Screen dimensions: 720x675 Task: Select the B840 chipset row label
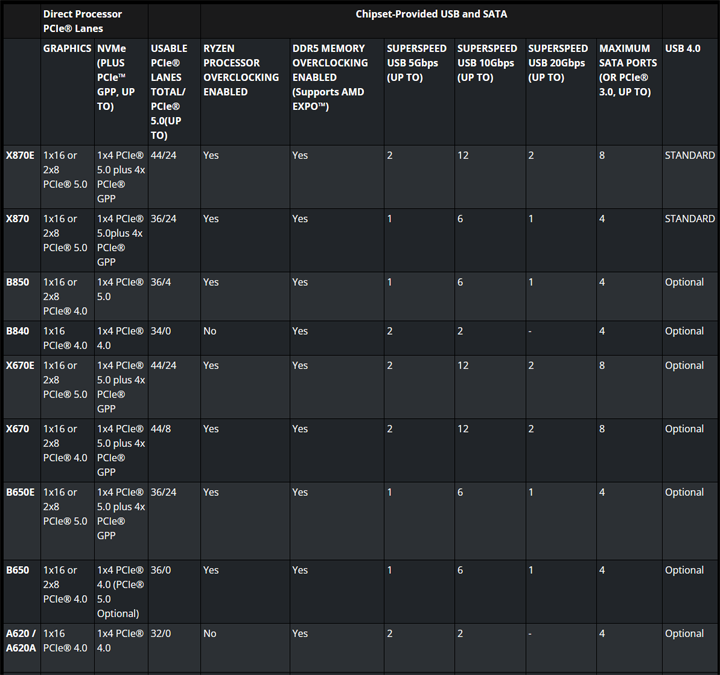pyautogui.click(x=18, y=331)
